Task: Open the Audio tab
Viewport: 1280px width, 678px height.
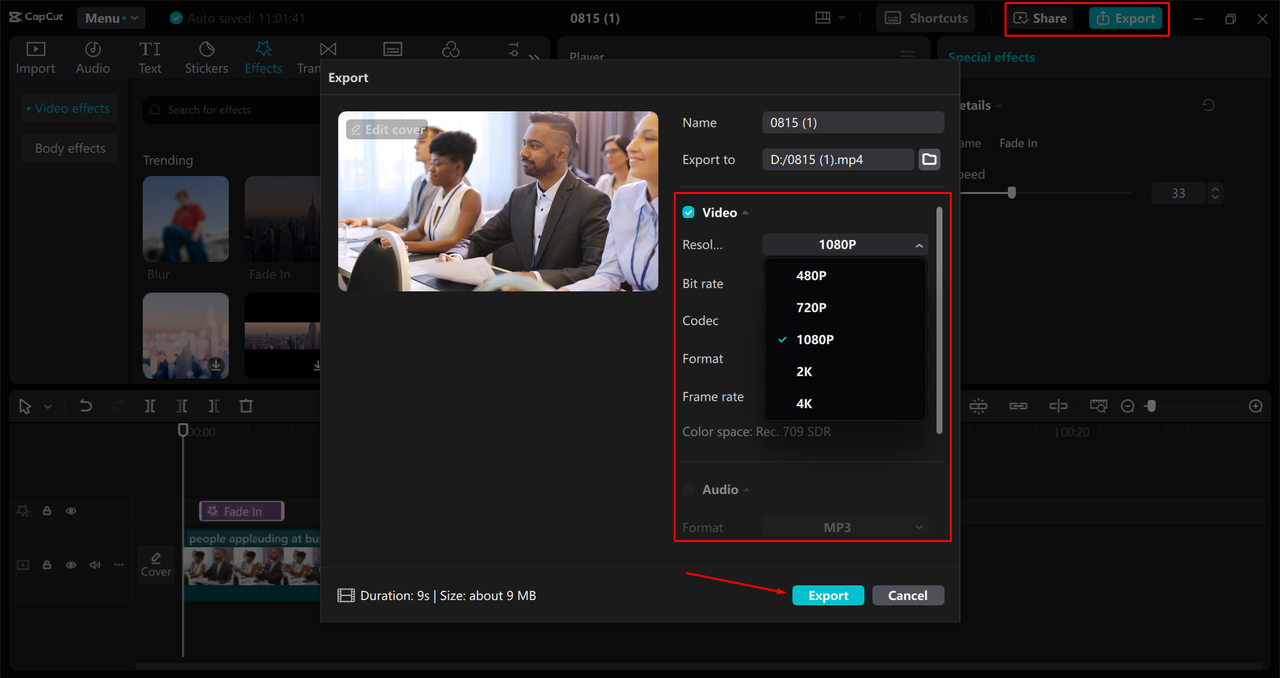Action: coord(93,58)
